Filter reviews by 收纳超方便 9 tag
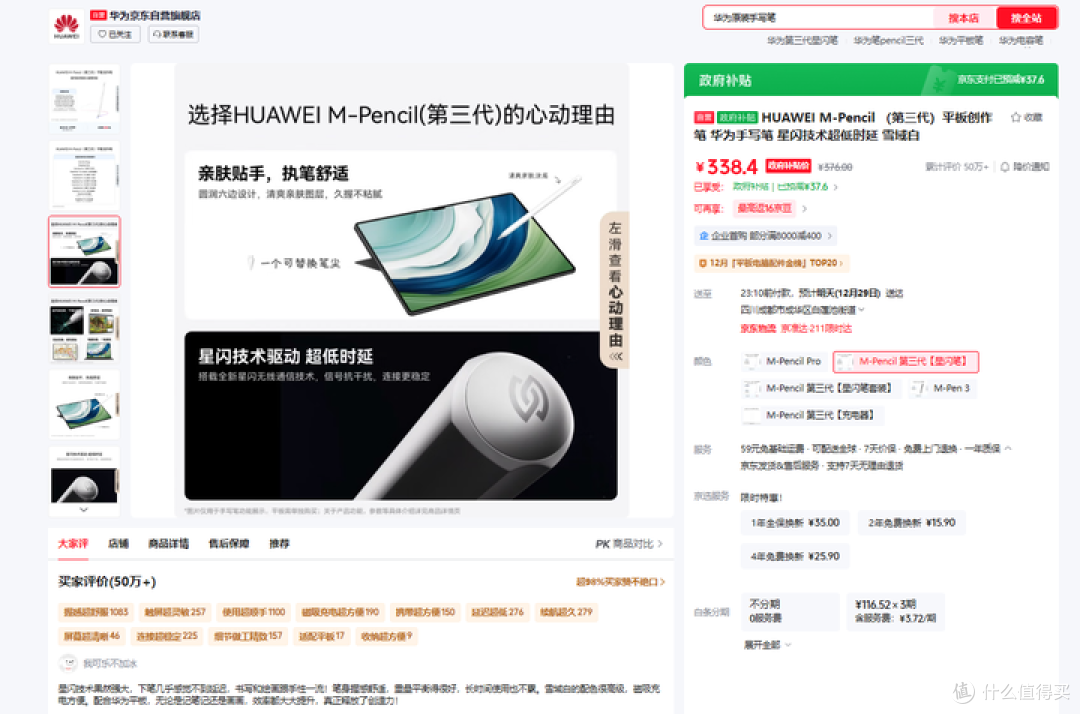 pyautogui.click(x=386, y=636)
